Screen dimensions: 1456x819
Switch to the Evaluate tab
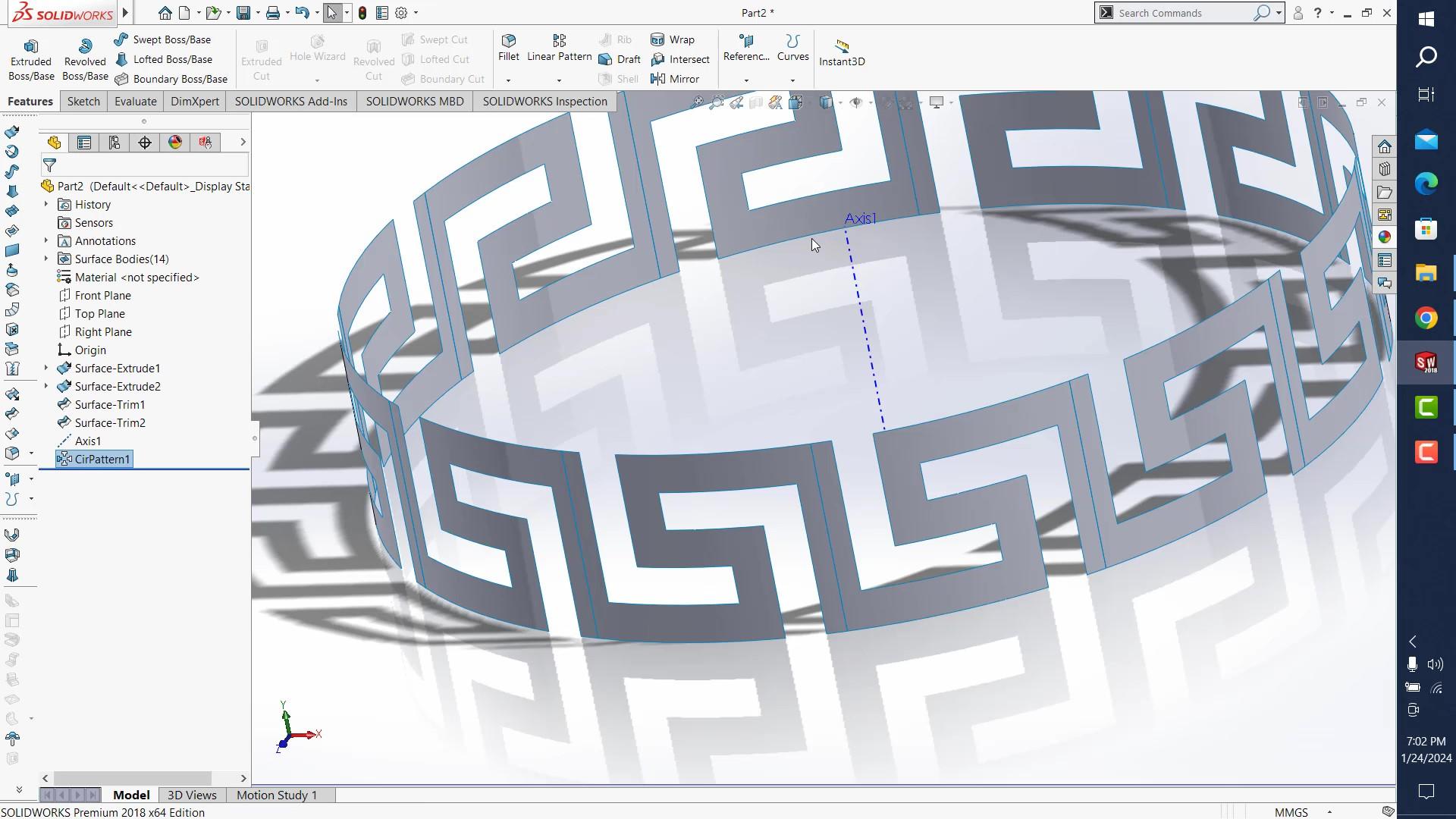coord(136,102)
